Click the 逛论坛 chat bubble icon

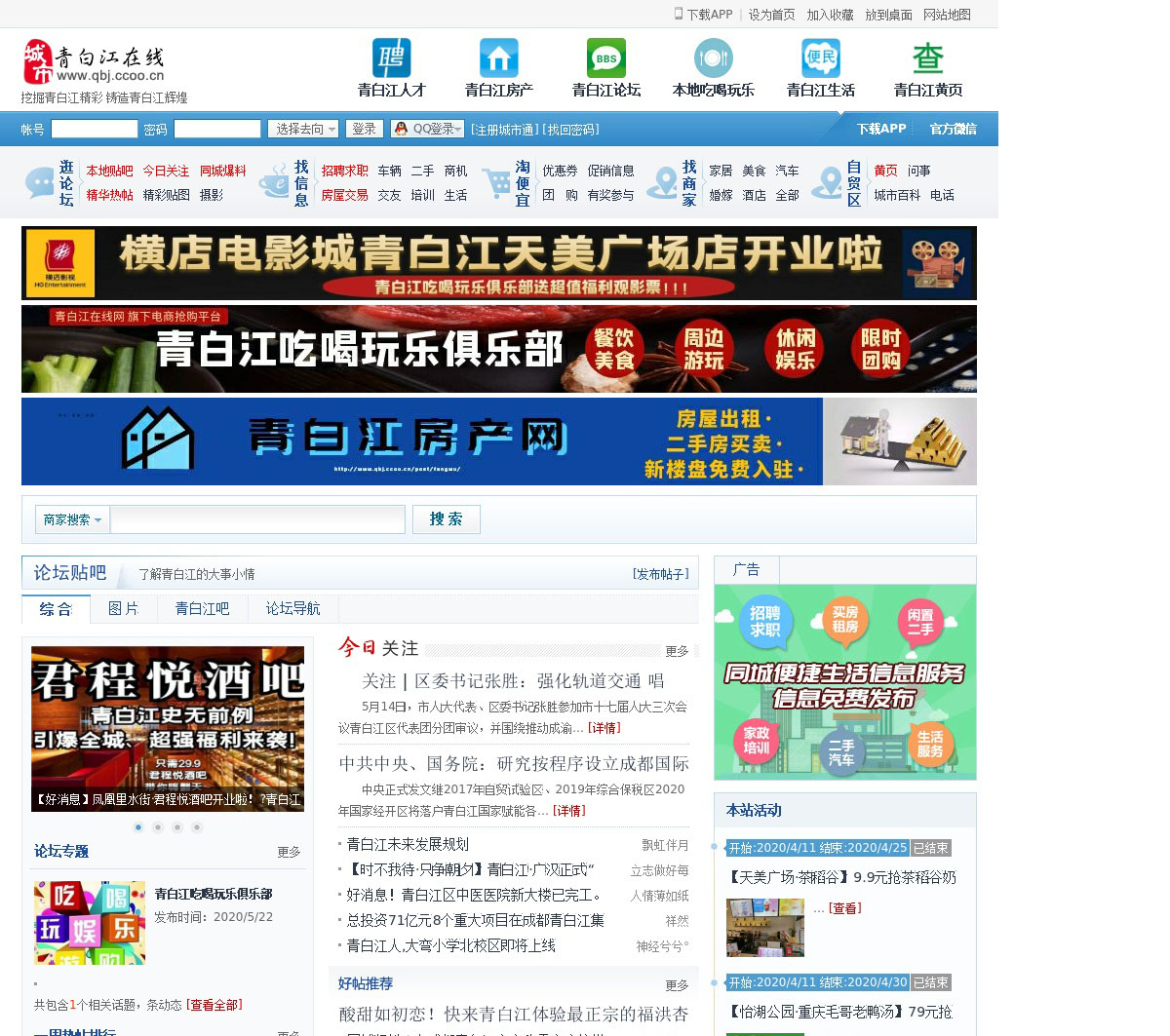pos(40,182)
